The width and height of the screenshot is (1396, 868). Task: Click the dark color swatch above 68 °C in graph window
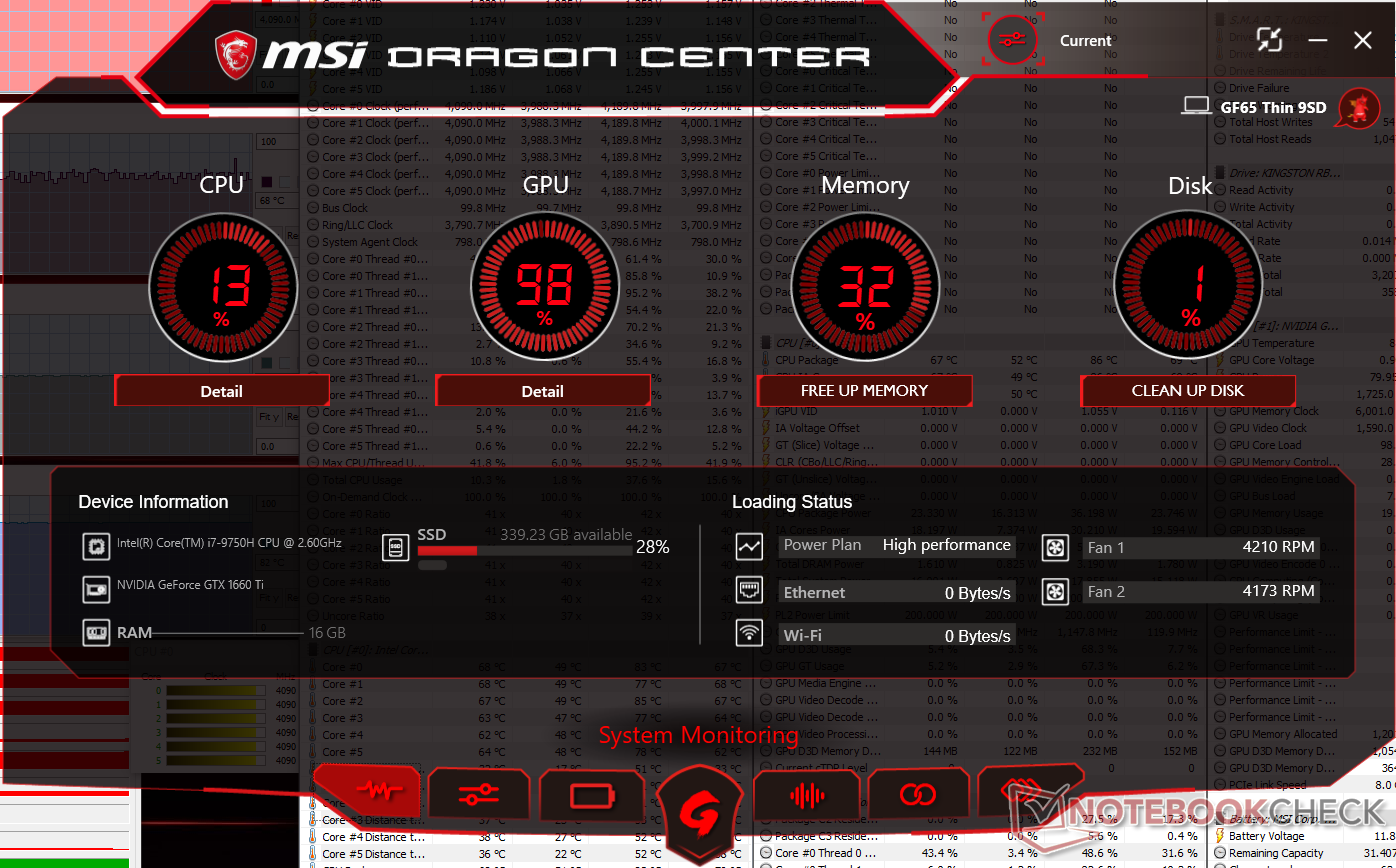click(x=267, y=182)
